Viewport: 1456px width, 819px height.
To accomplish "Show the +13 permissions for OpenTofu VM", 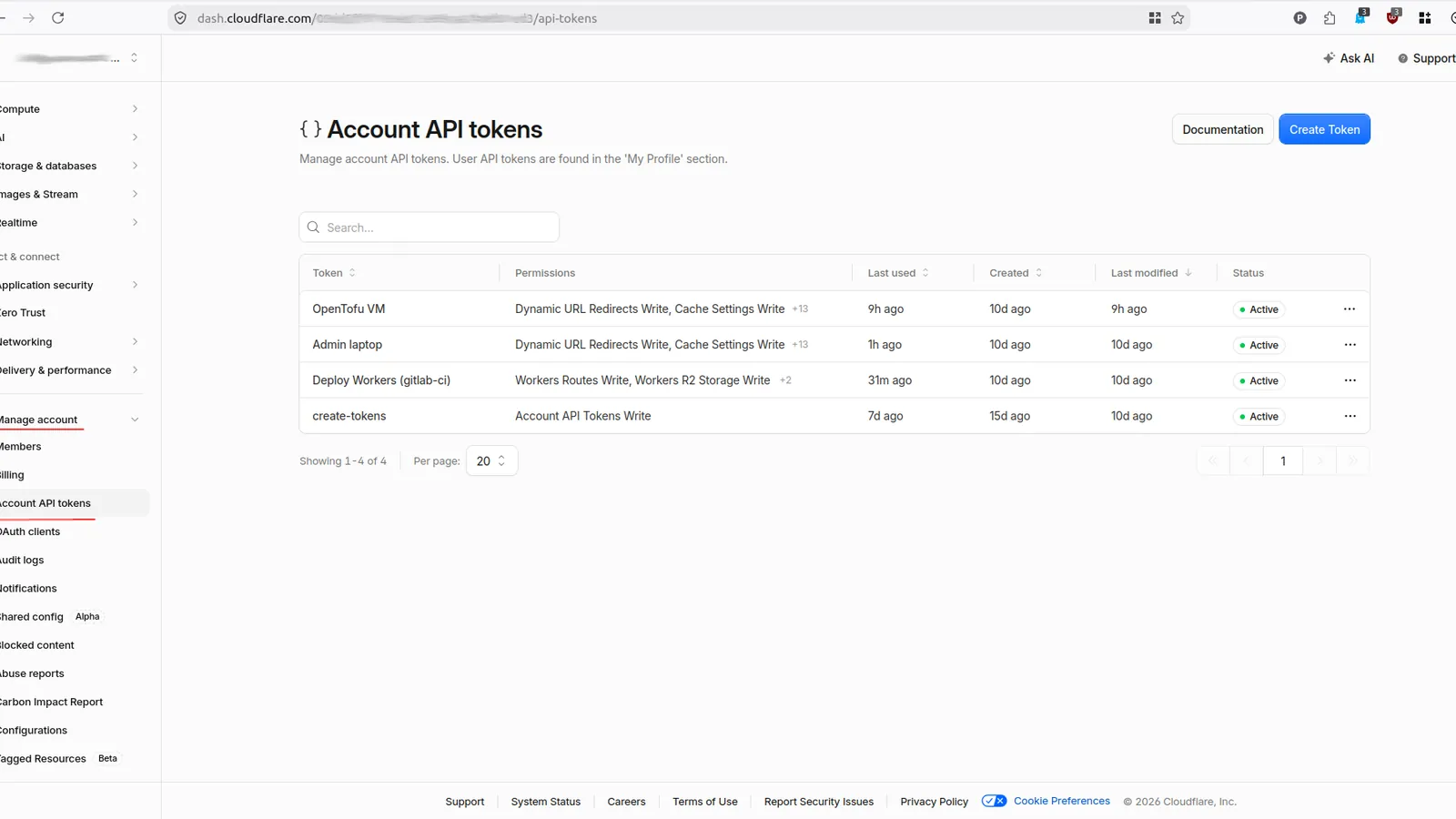I will (x=800, y=309).
